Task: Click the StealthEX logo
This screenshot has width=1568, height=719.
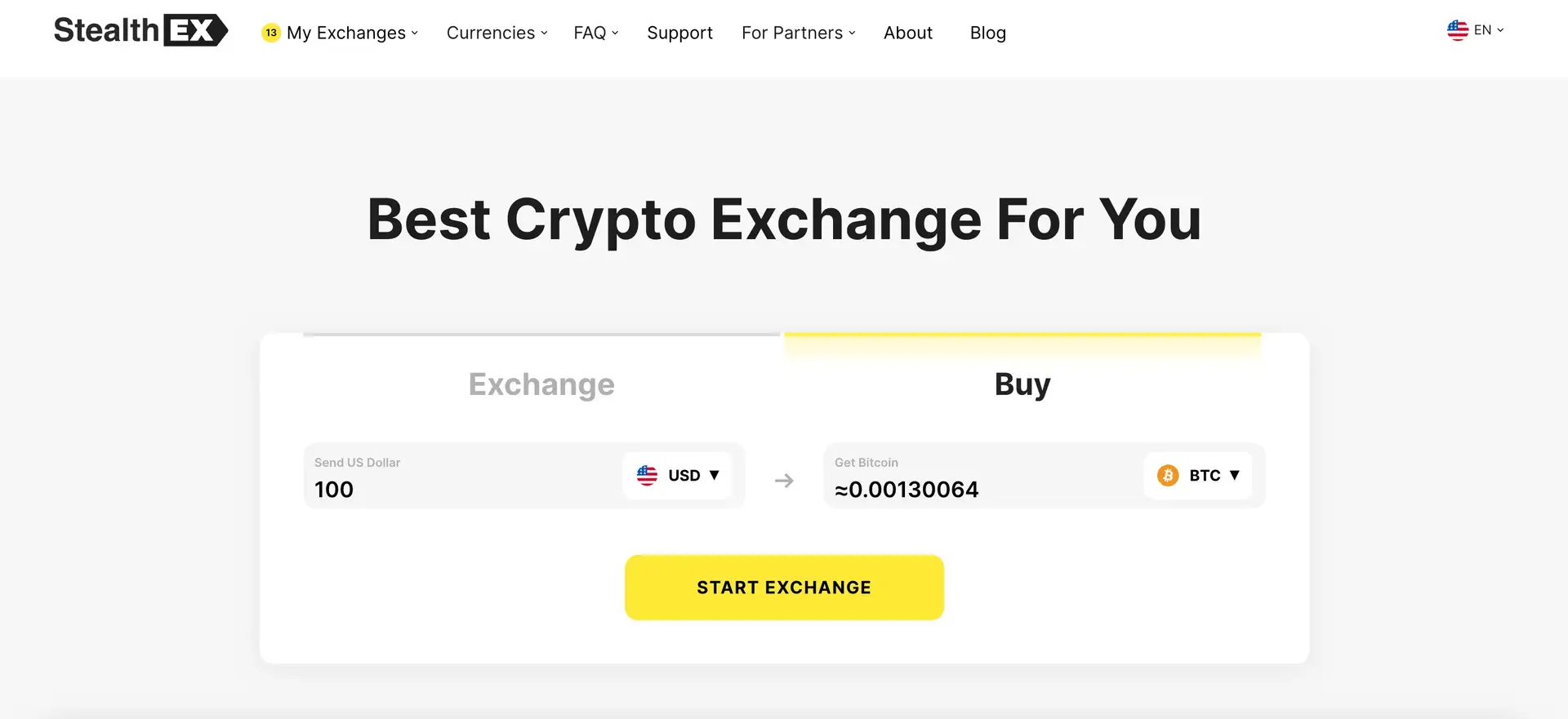Action: (140, 31)
